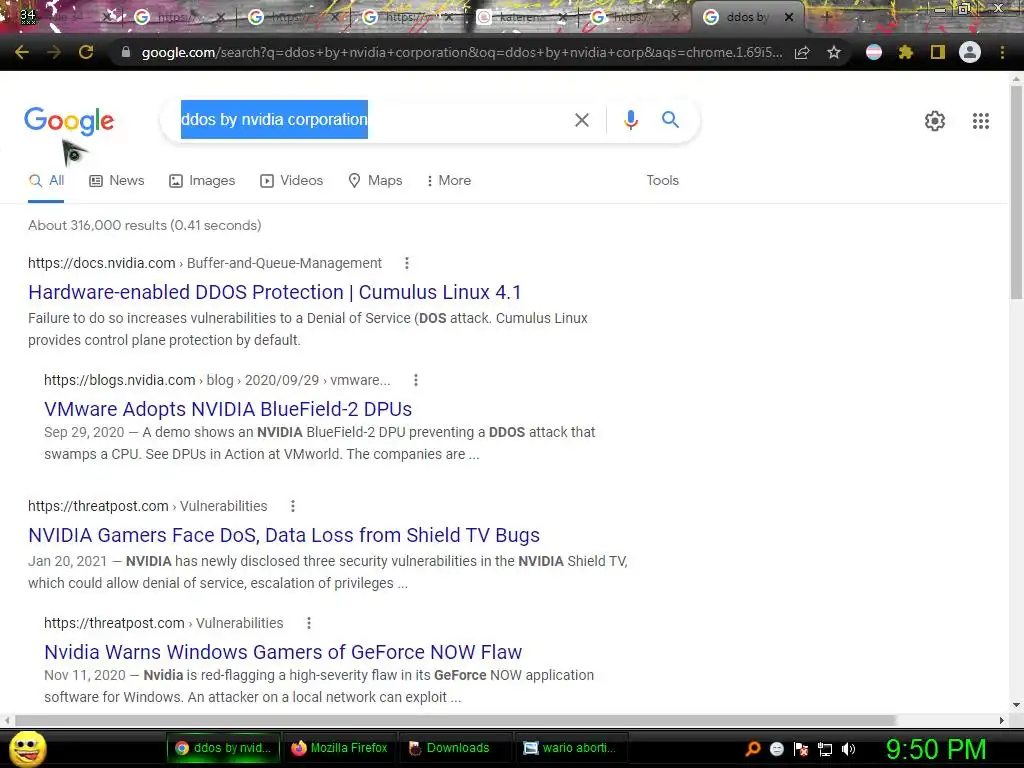Viewport: 1024px width, 768px height.
Task: Click the horizontal scrollbar thumb at page bottom
Action: click(x=455, y=720)
